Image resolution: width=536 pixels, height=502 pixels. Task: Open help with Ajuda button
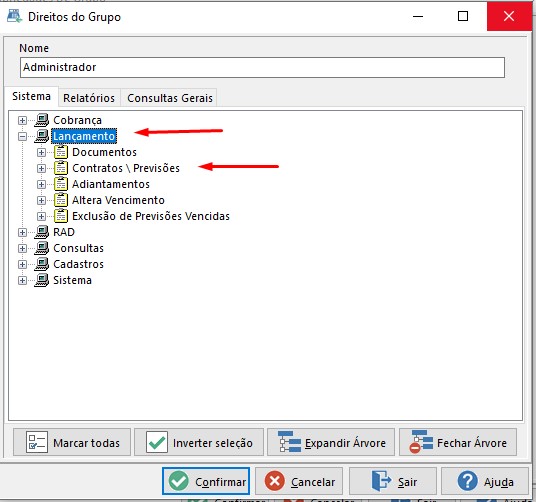pyautogui.click(x=485, y=481)
